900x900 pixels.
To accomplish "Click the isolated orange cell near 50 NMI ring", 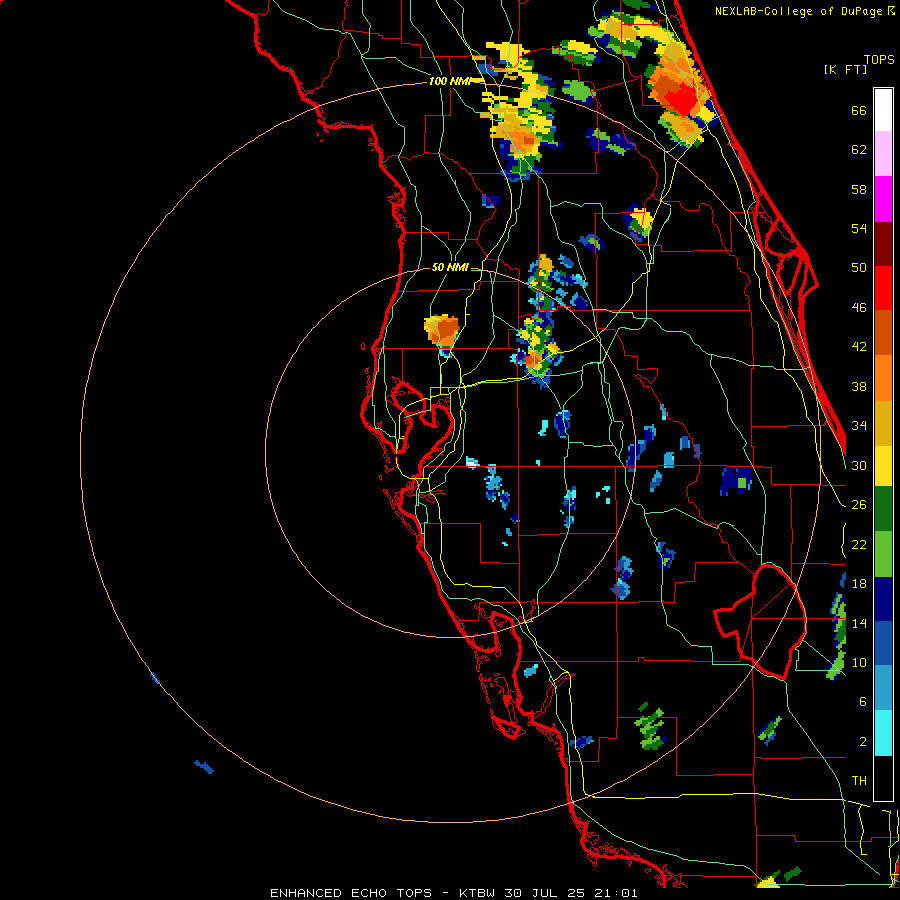I will [x=443, y=330].
